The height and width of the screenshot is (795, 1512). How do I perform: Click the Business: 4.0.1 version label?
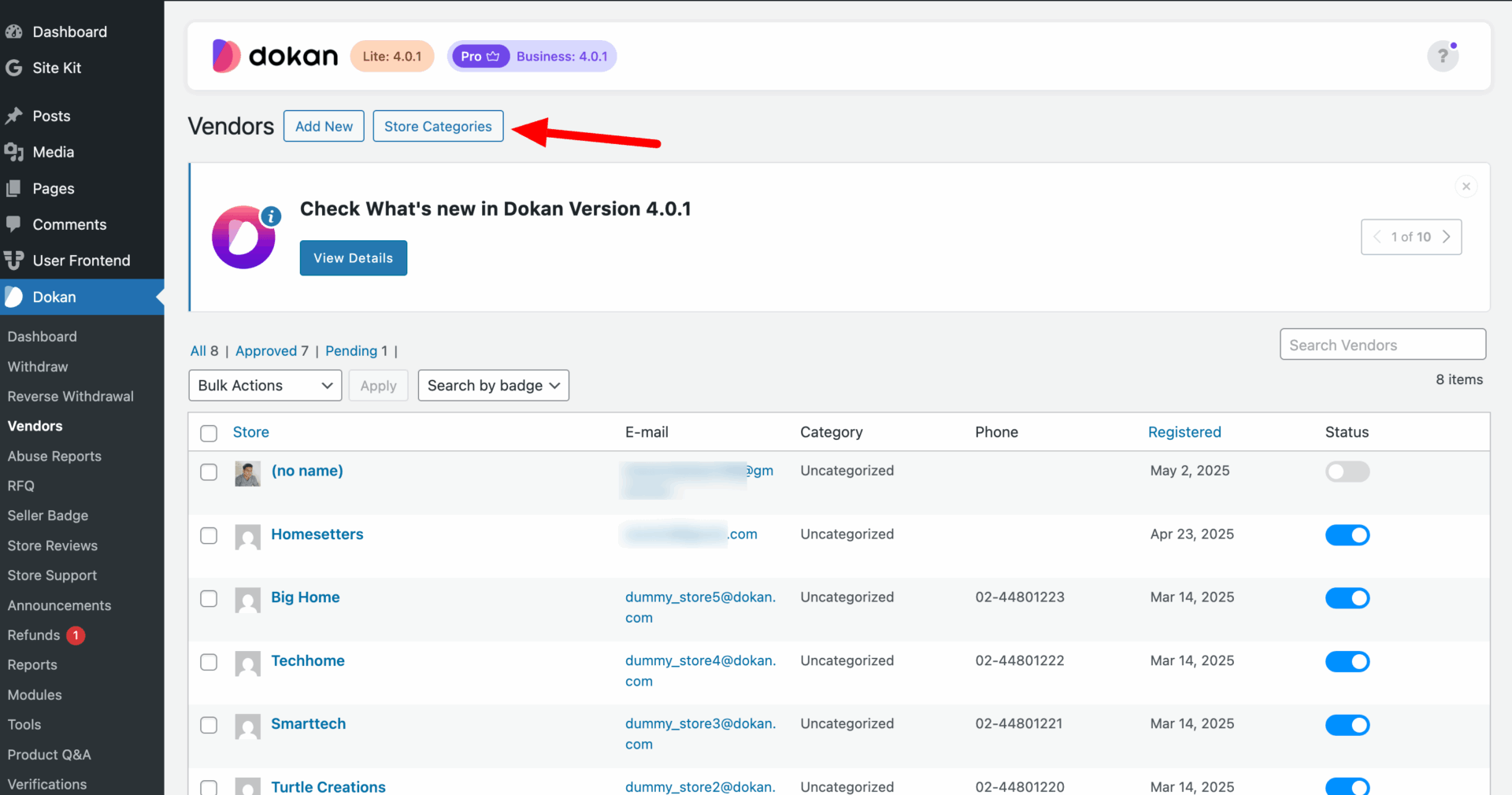click(562, 57)
